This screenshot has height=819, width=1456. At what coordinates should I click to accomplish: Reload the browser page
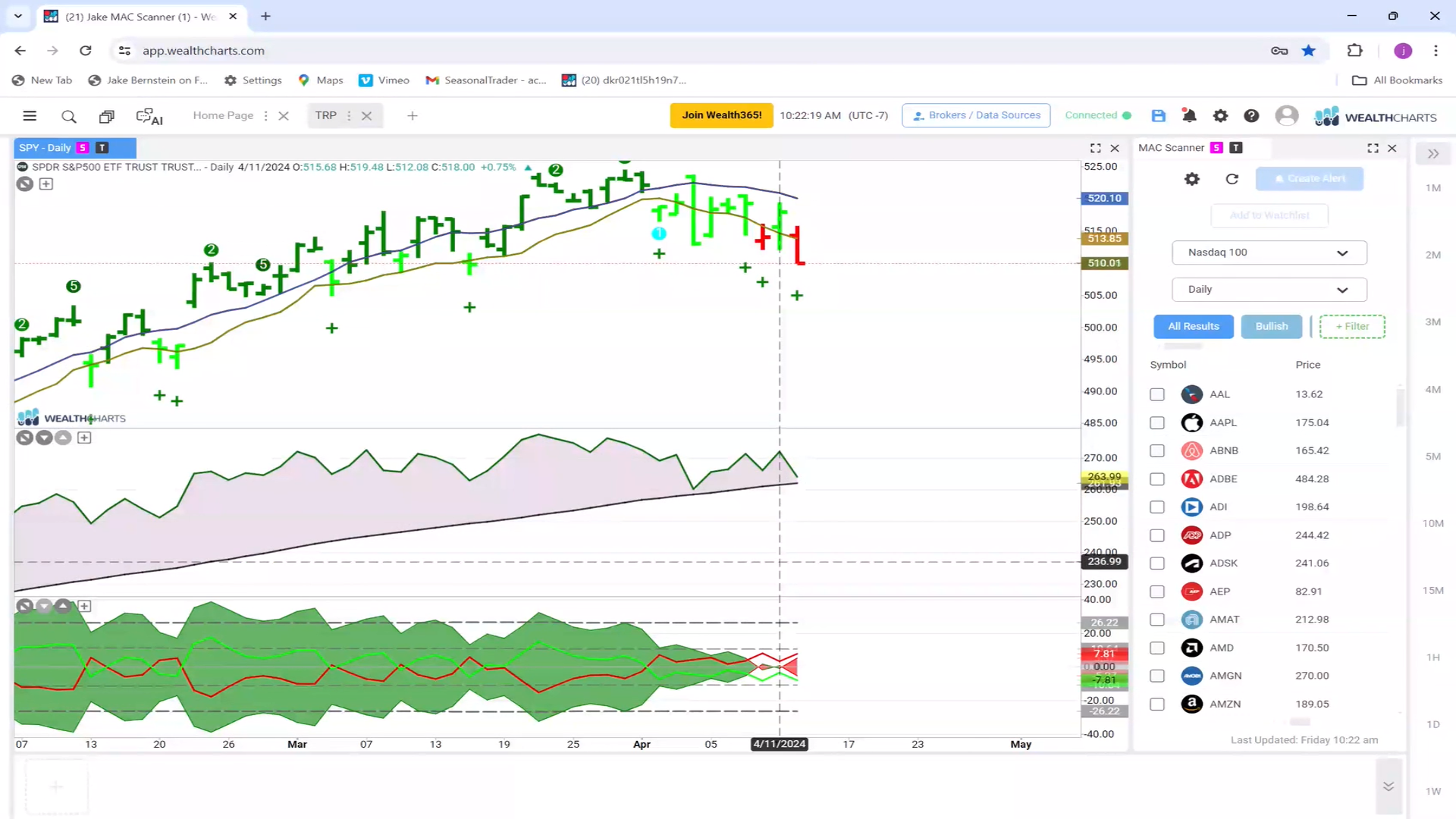click(86, 50)
